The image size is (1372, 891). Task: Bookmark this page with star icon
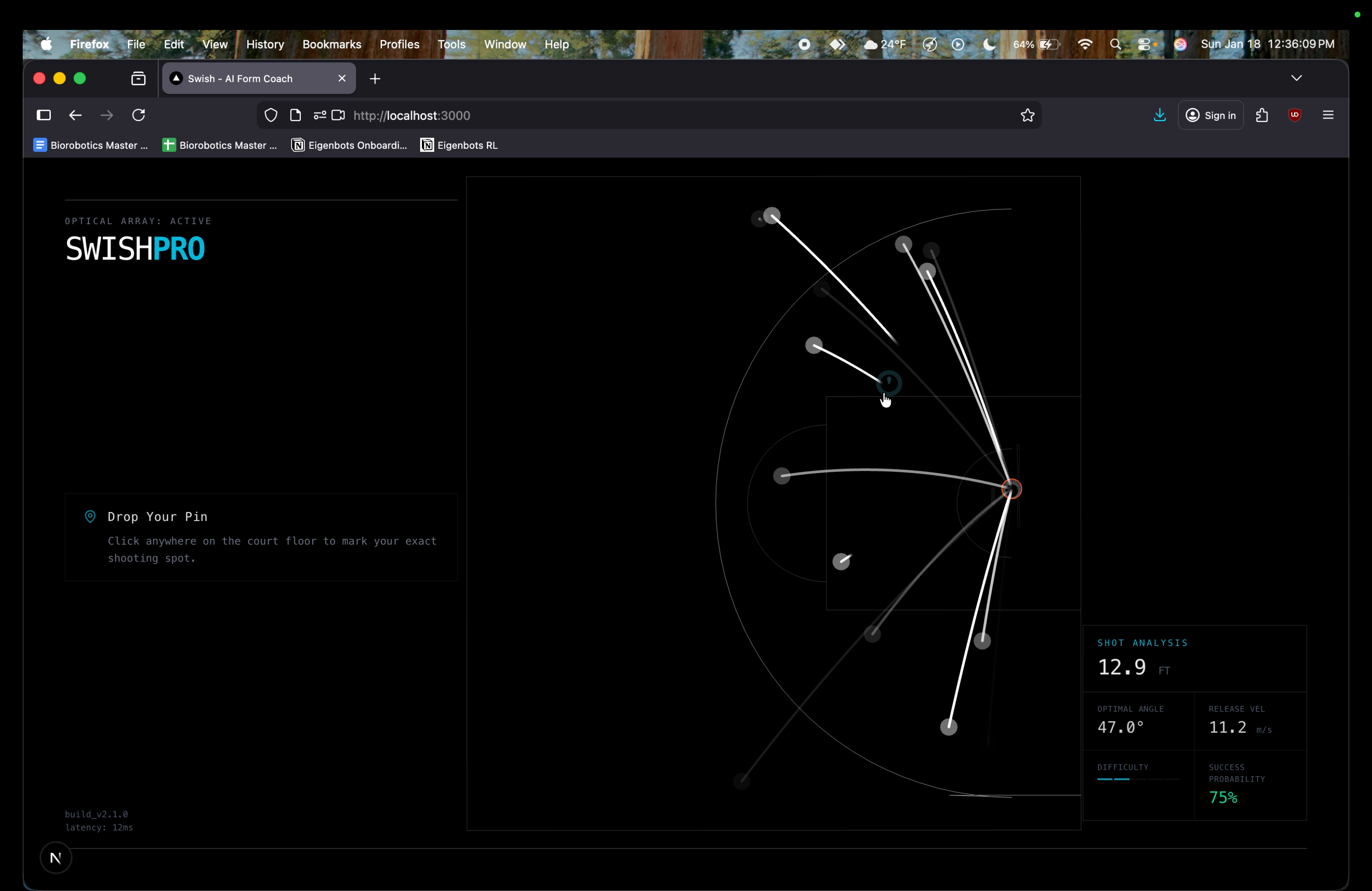click(x=1027, y=115)
